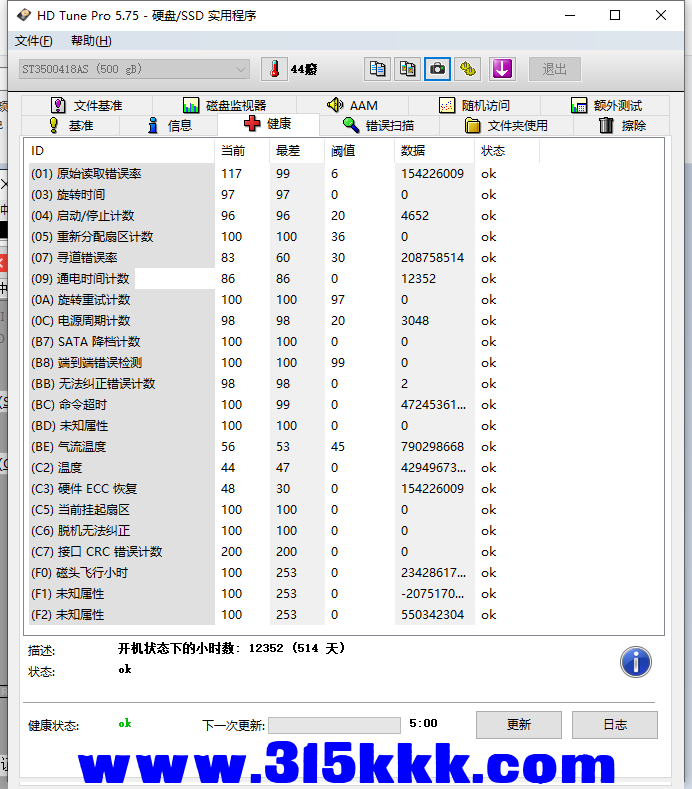Viewport: 692px width, 789px height.
Task: Click the 阈值 column header
Action: (343, 151)
